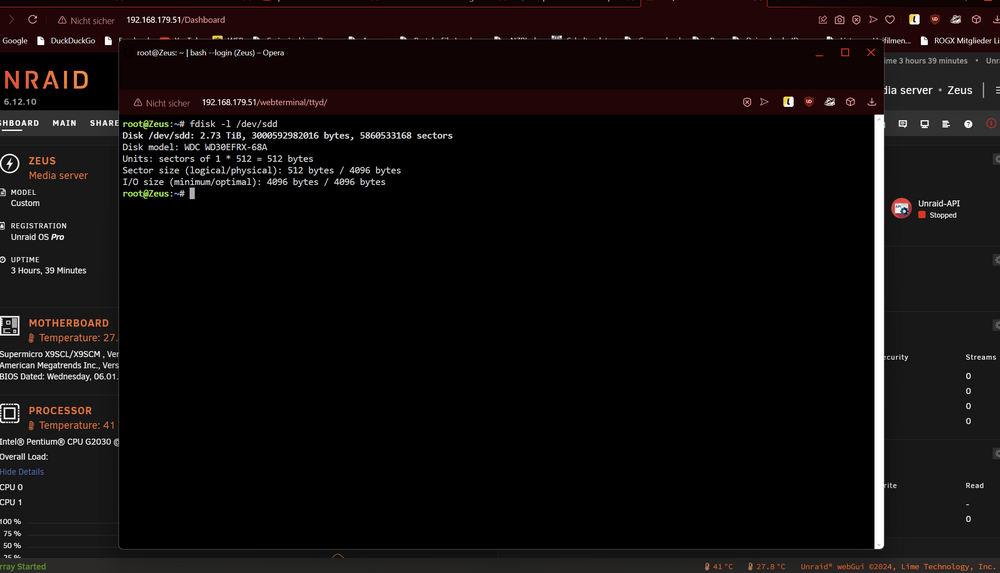
Task: Click the '3 Hours, 39 Minutes' uptime value
Action: [48, 271]
